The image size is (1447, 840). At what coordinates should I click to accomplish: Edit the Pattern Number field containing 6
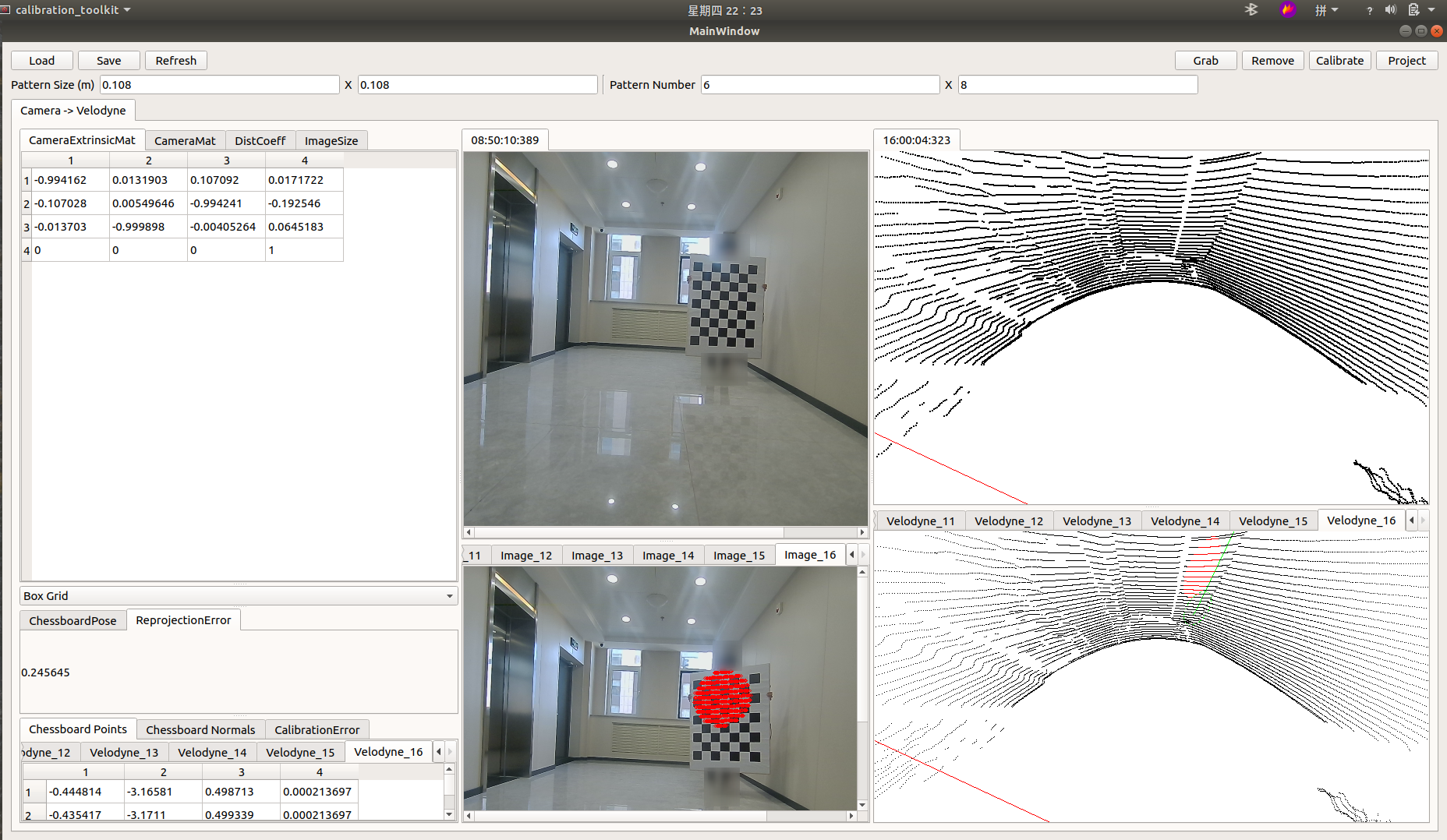820,85
